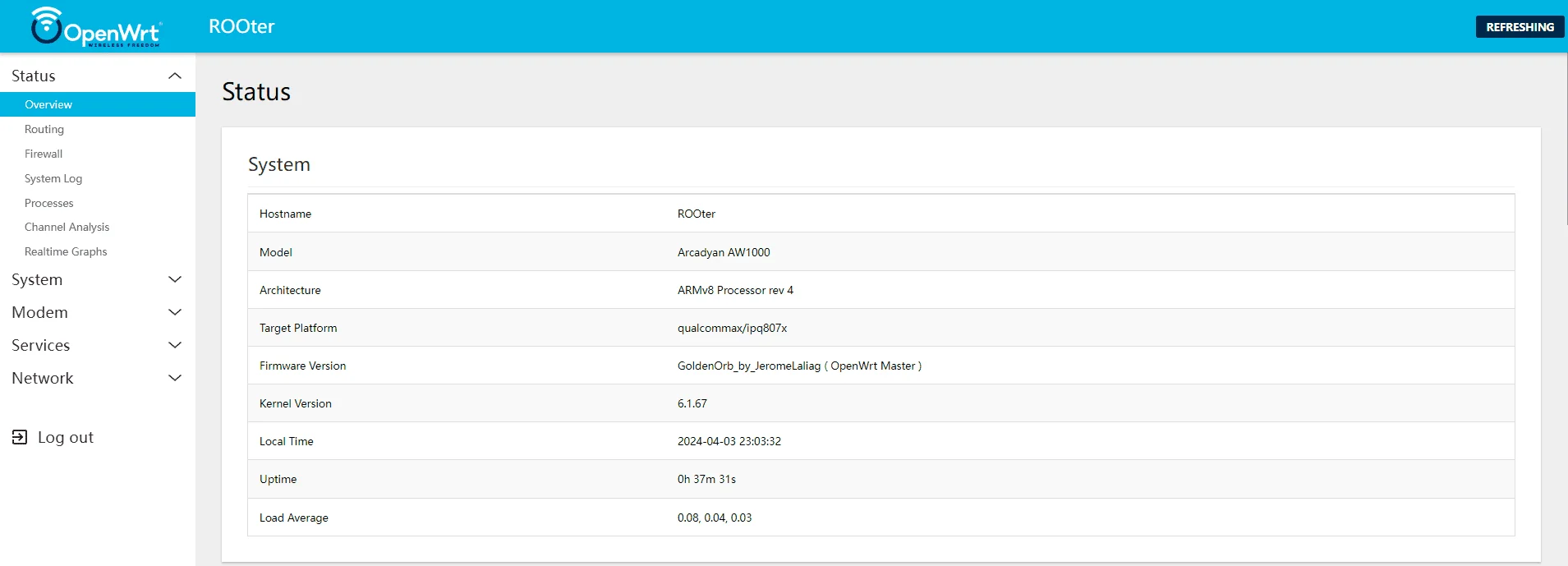Click the Target Platform label
Viewport: 1568px width, 566px height.
tap(298, 328)
